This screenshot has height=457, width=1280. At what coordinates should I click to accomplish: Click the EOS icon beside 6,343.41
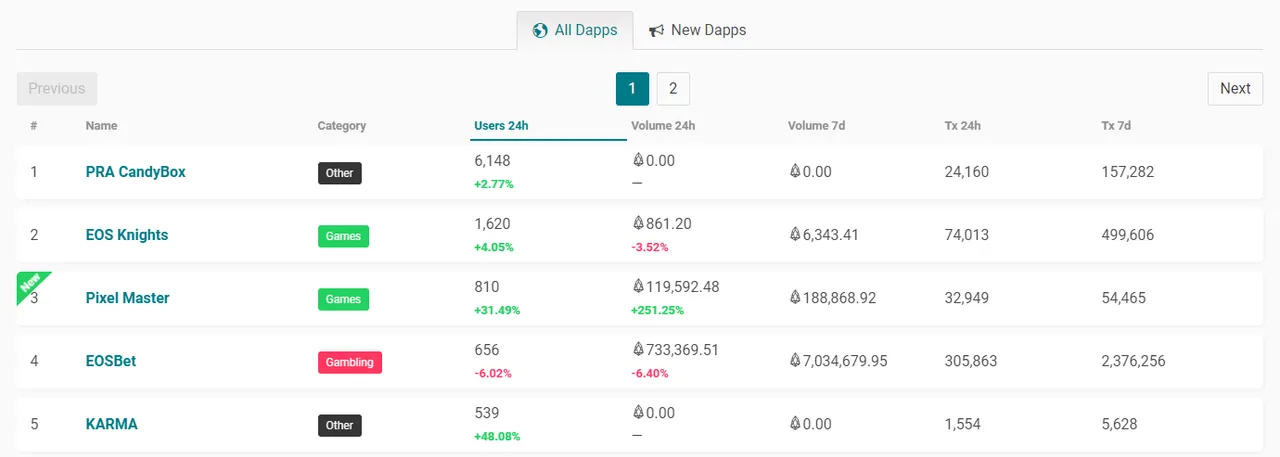coord(795,235)
